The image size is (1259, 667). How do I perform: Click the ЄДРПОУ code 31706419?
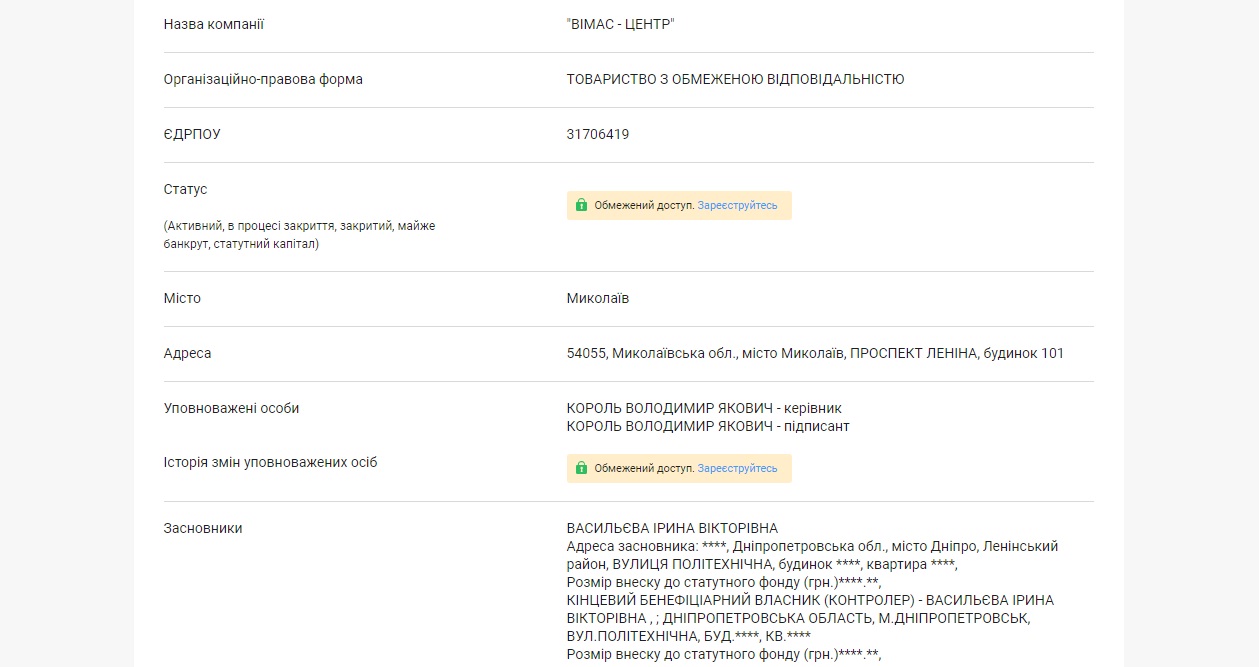point(597,134)
